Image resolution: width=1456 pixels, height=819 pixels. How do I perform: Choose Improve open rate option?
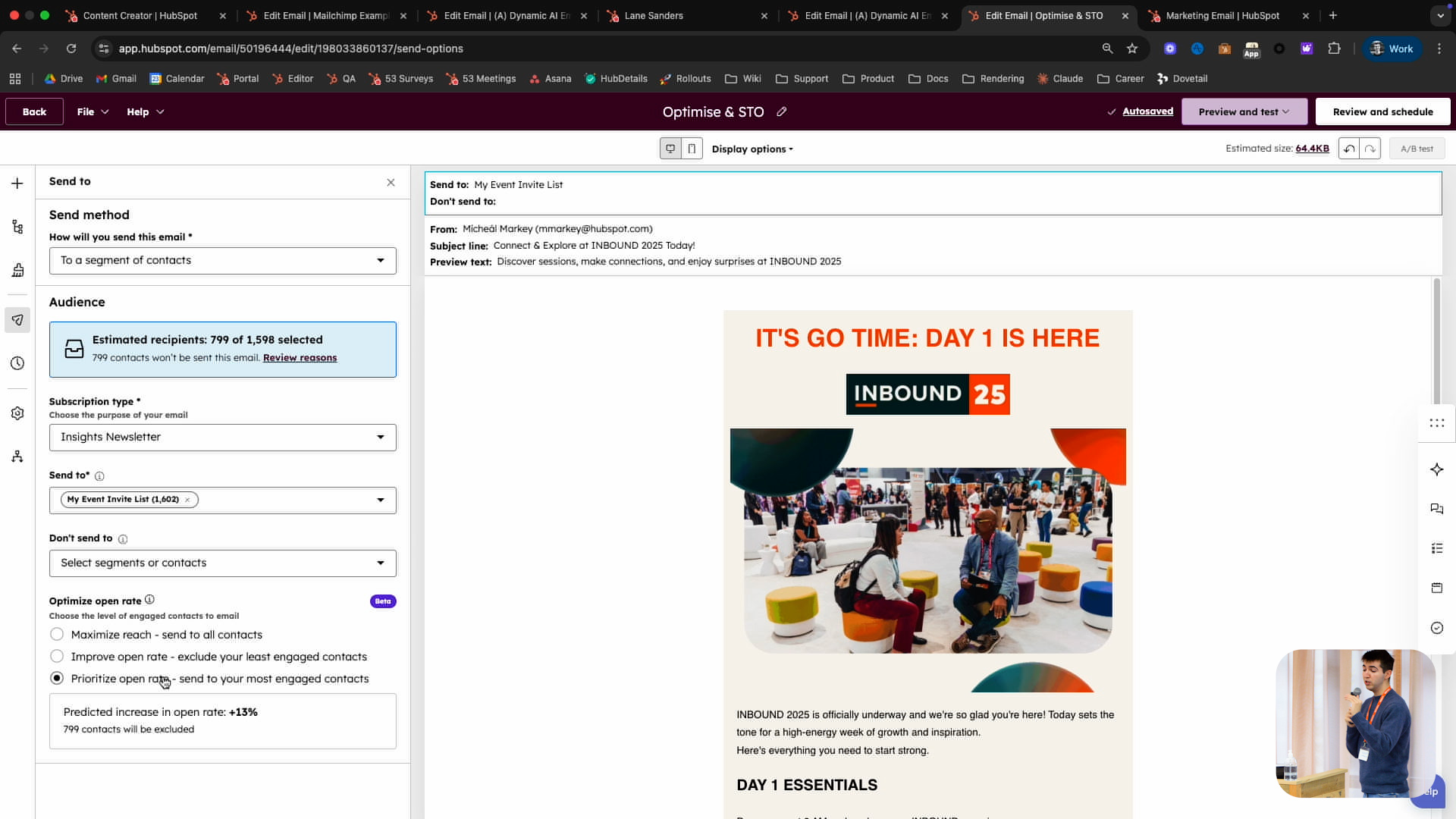point(57,656)
